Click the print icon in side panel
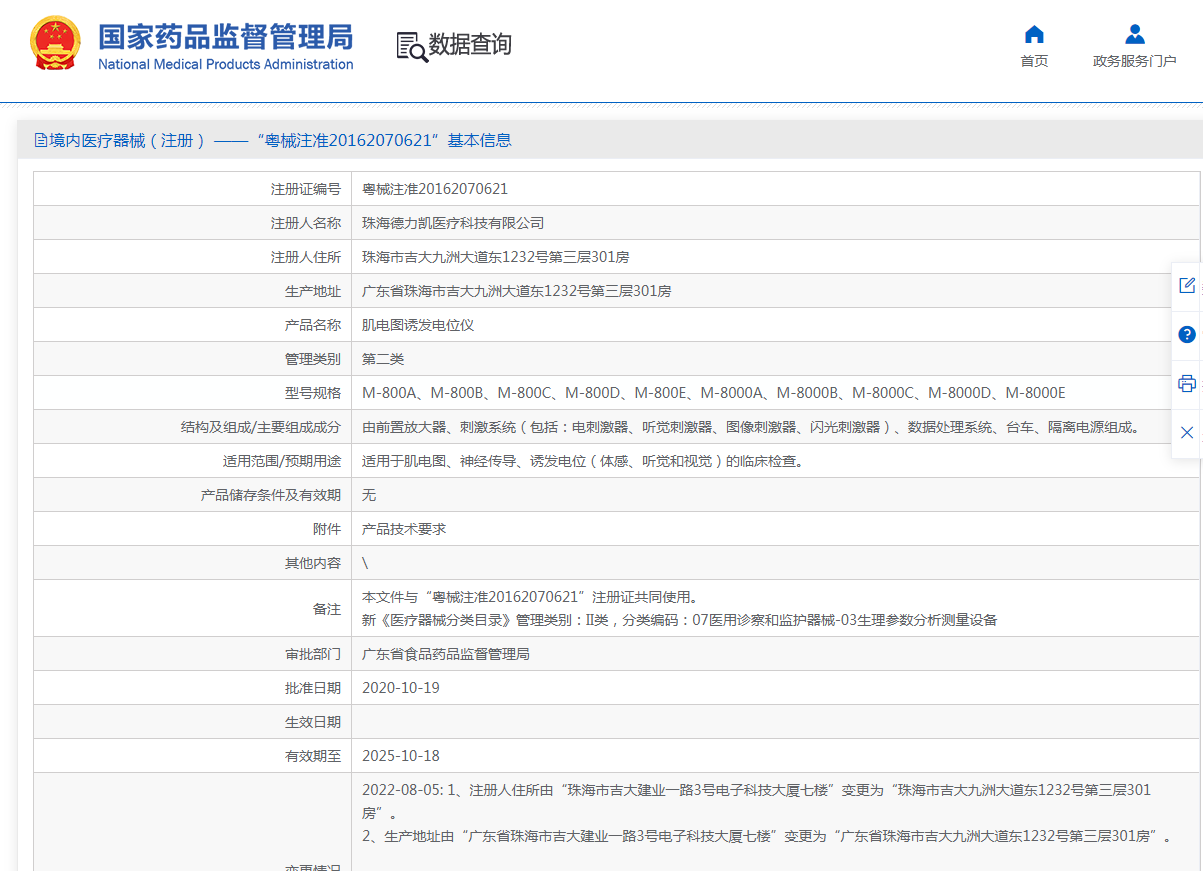 [x=1187, y=383]
